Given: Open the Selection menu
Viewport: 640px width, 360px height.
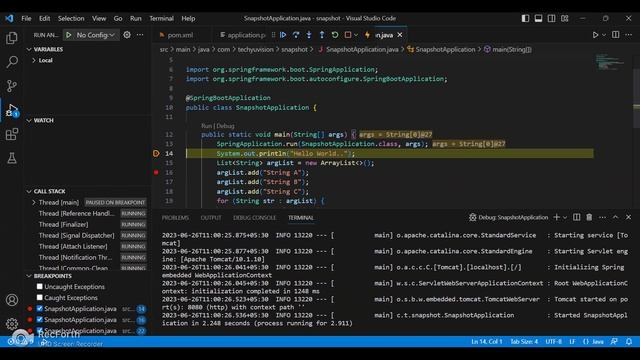Looking at the screenshot, I should (x=71, y=18).
